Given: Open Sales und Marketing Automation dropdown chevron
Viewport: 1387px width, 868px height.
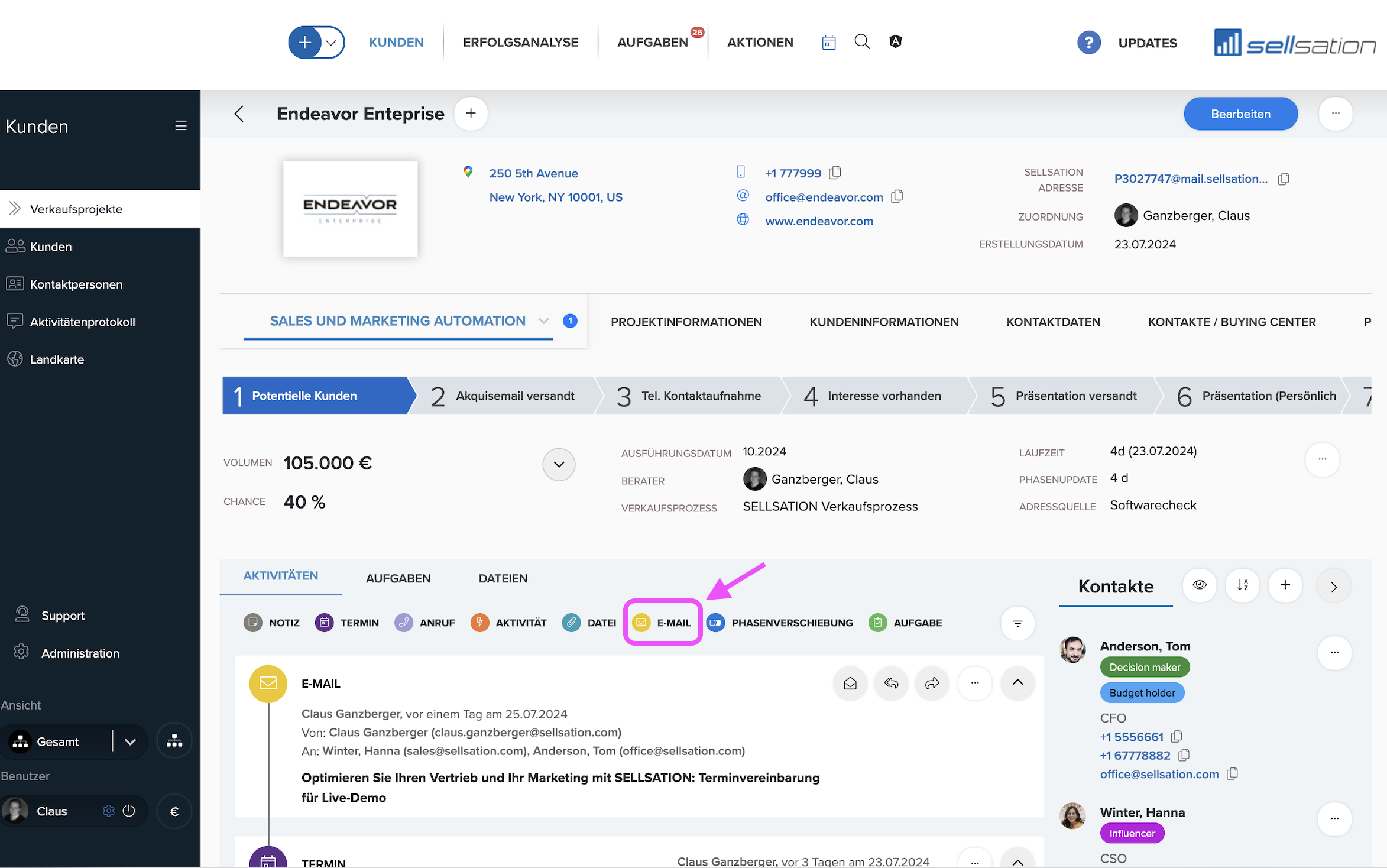Looking at the screenshot, I should point(543,320).
